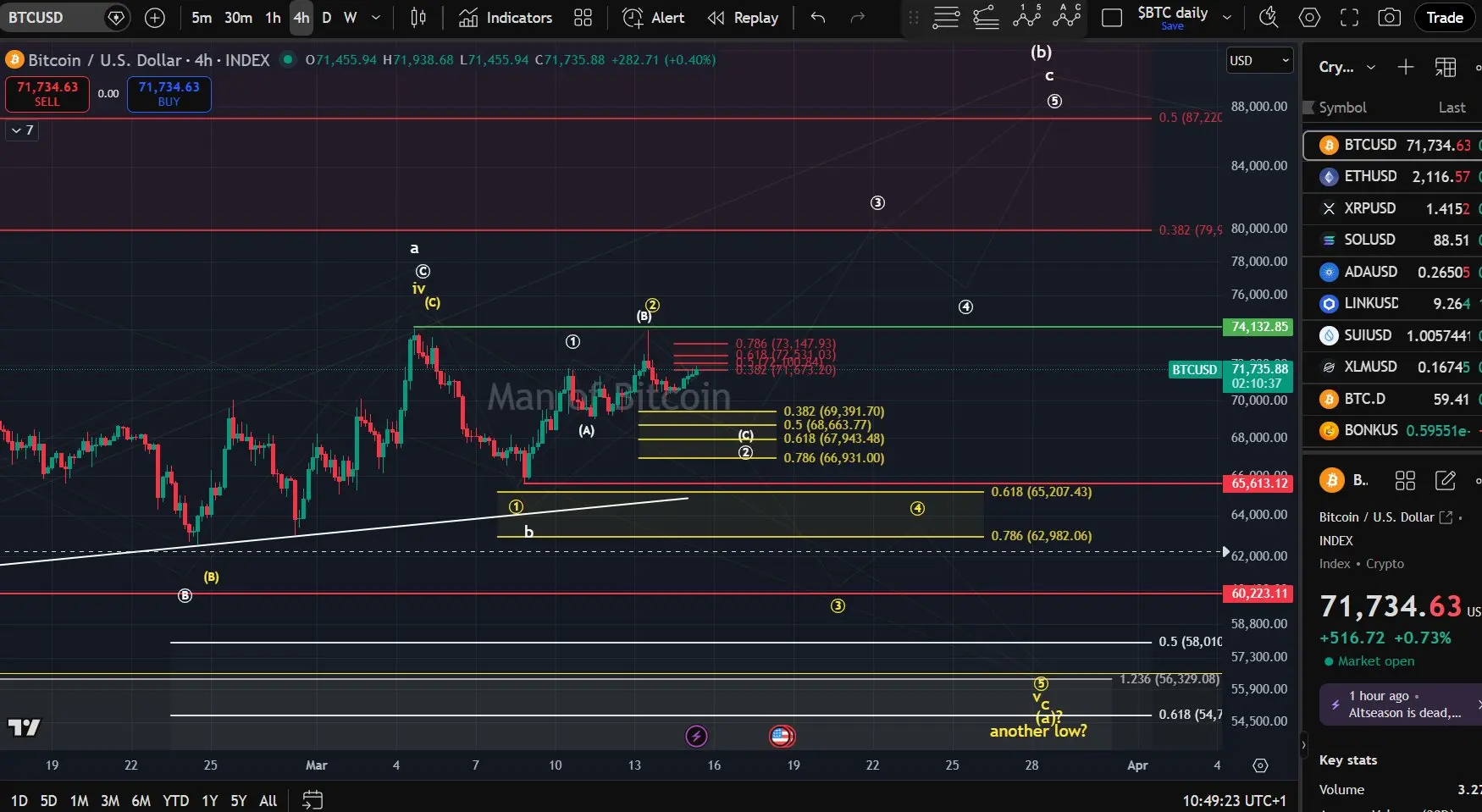Create a new Alert

point(654,17)
